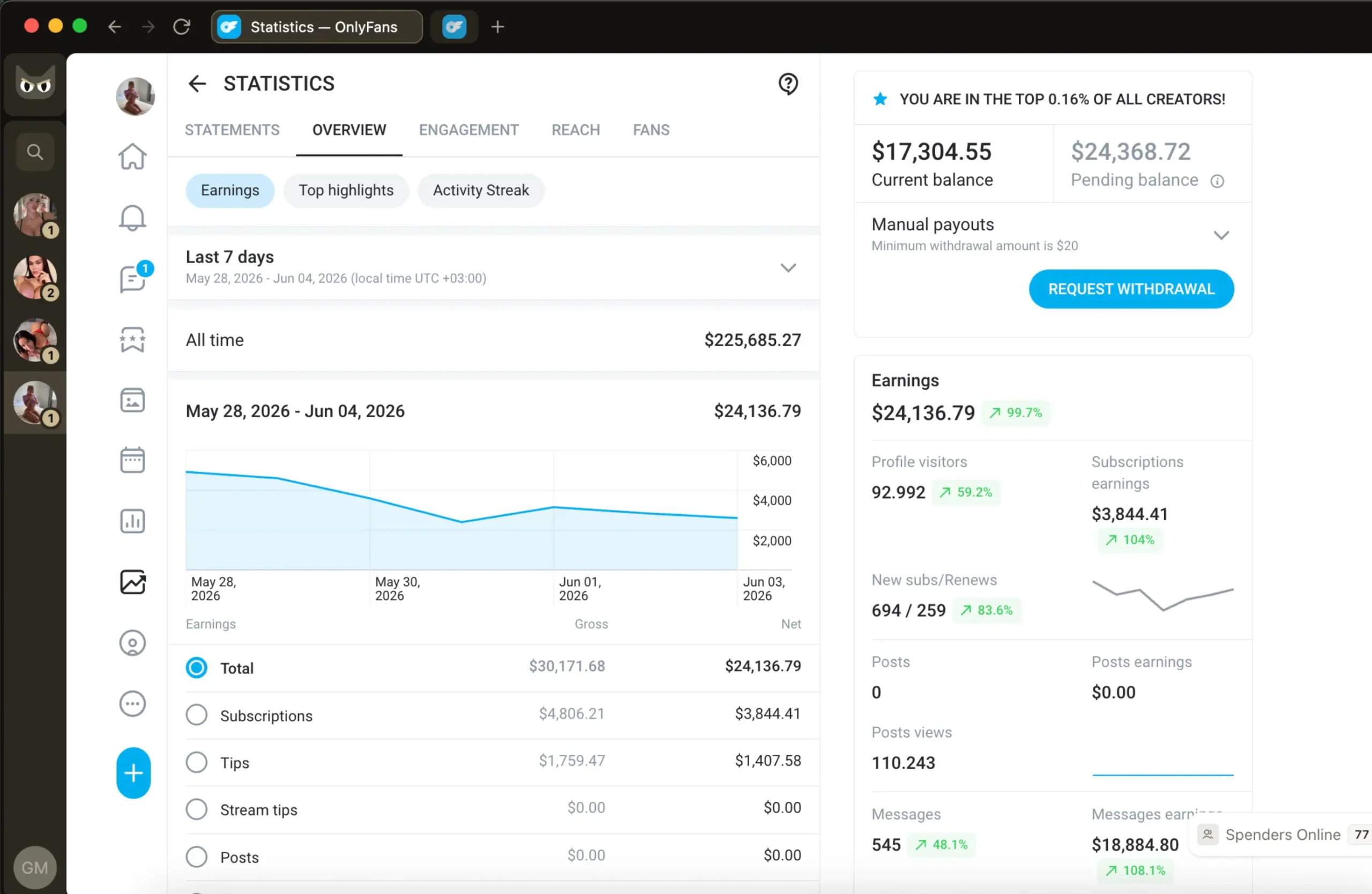
Task: Switch to the OVERVIEW tab
Action: click(349, 130)
